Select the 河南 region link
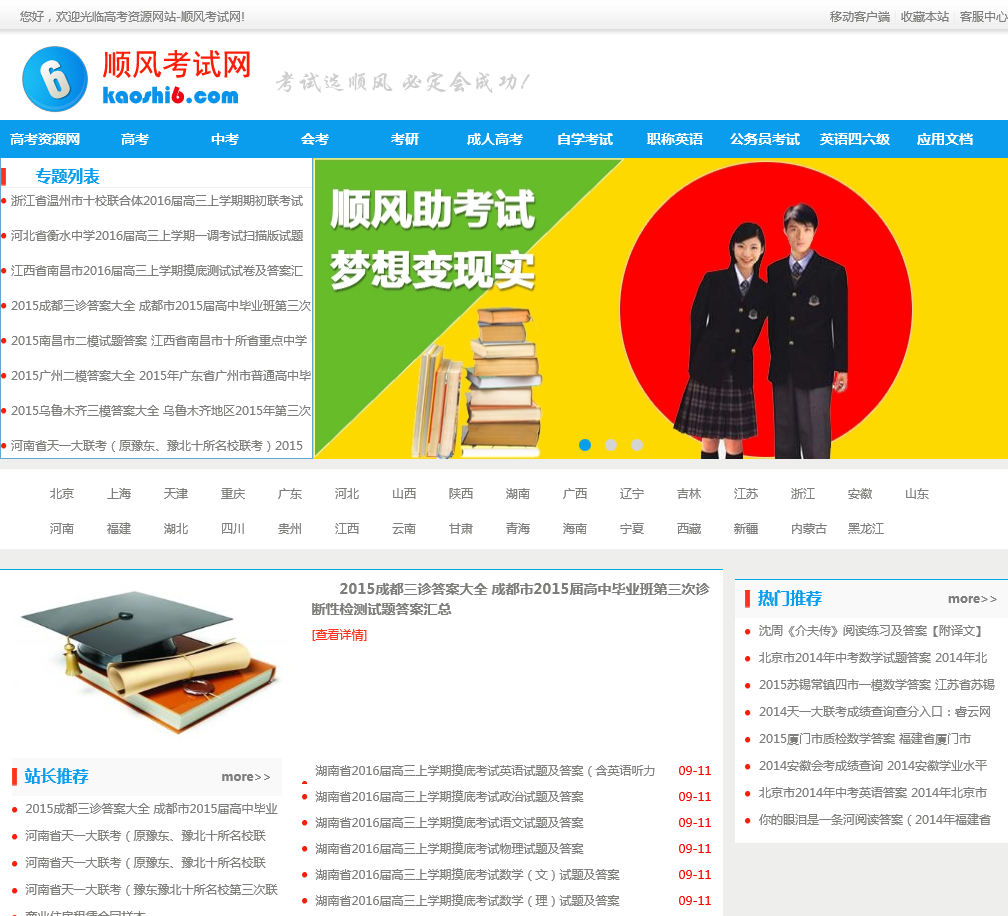Screen dimensions: 1008x916 point(62,528)
